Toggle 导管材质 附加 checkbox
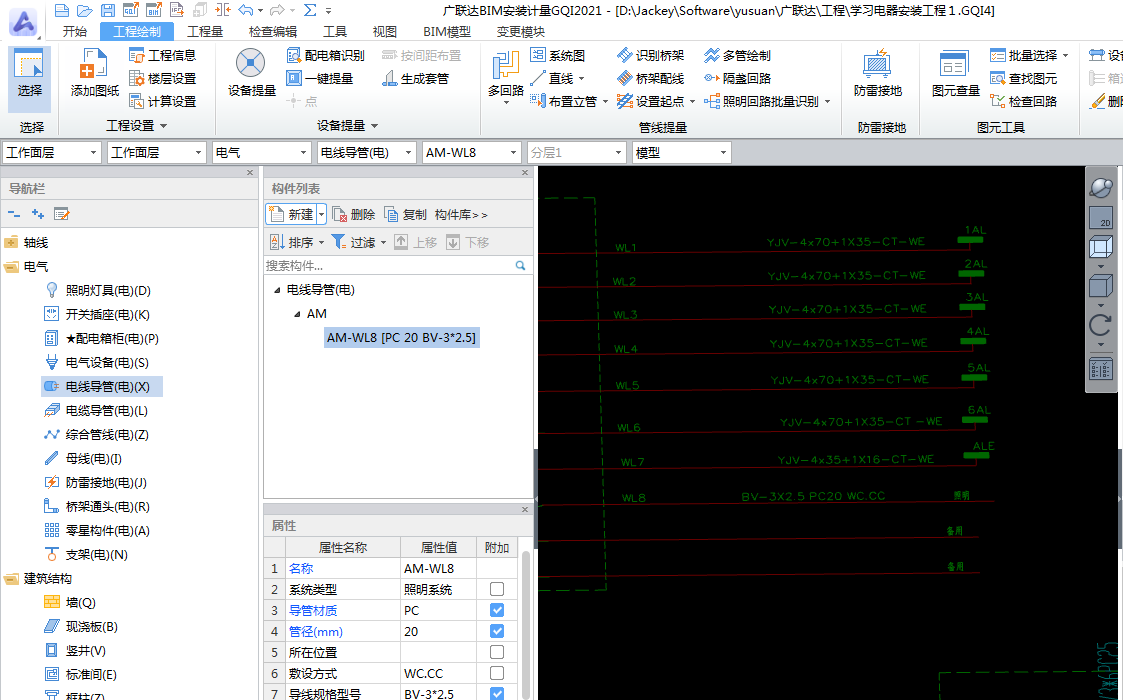 (x=497, y=610)
